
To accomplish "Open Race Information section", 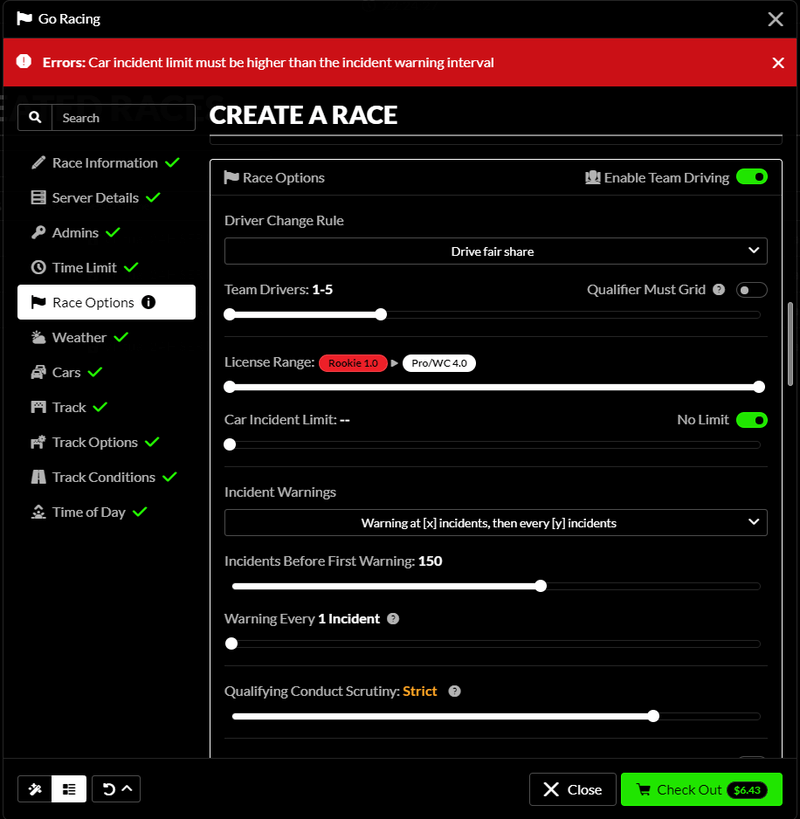I will pyautogui.click(x=106, y=163).
